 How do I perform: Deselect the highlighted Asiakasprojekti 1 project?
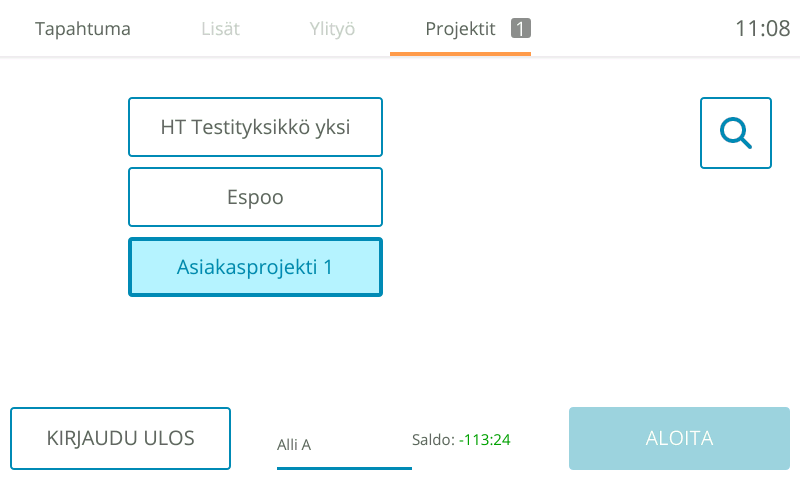[x=255, y=267]
